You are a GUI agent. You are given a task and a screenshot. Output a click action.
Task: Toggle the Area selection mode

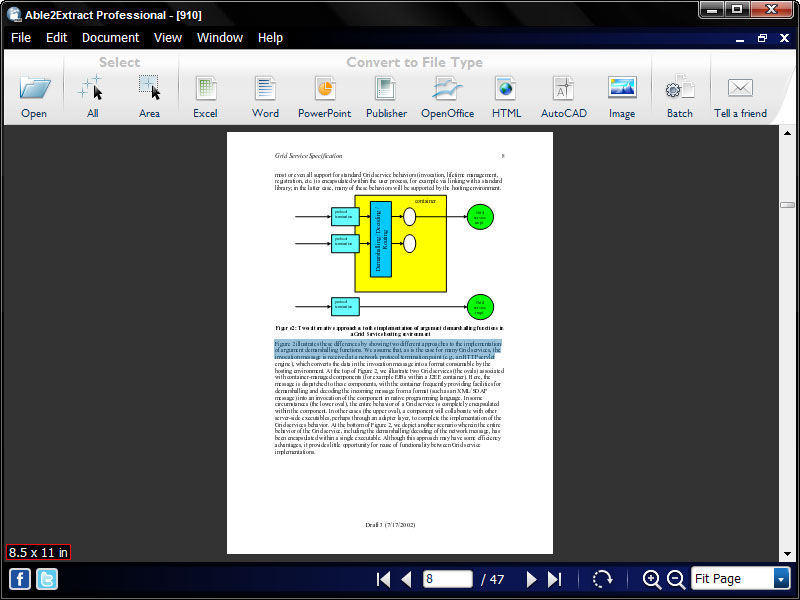[x=149, y=90]
